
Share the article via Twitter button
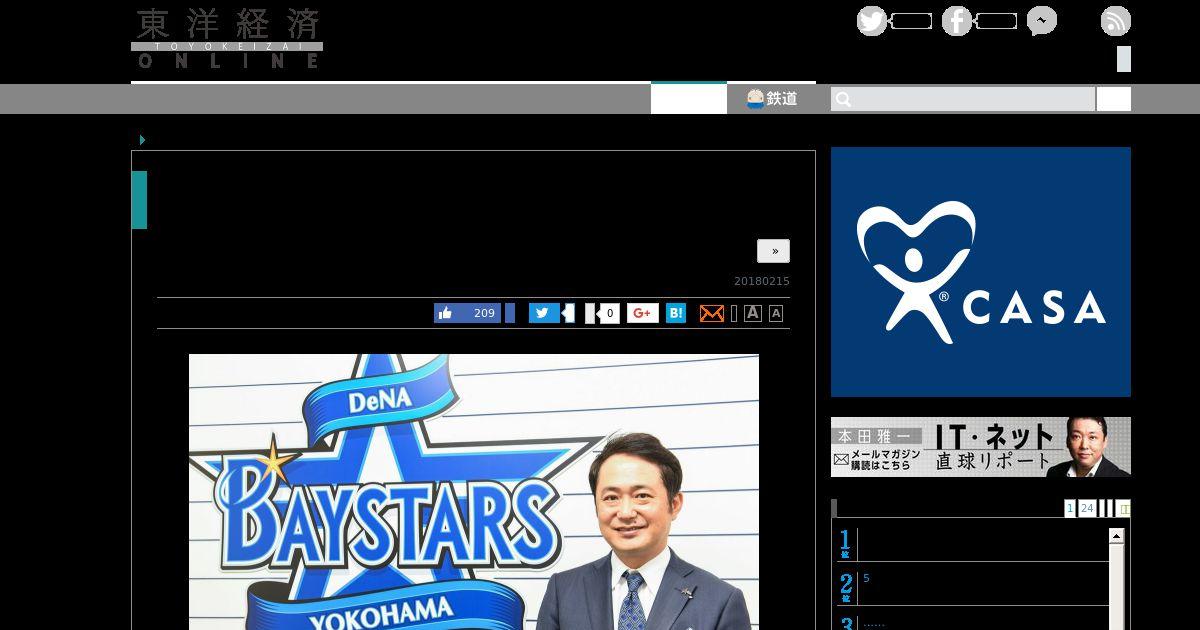(x=544, y=313)
